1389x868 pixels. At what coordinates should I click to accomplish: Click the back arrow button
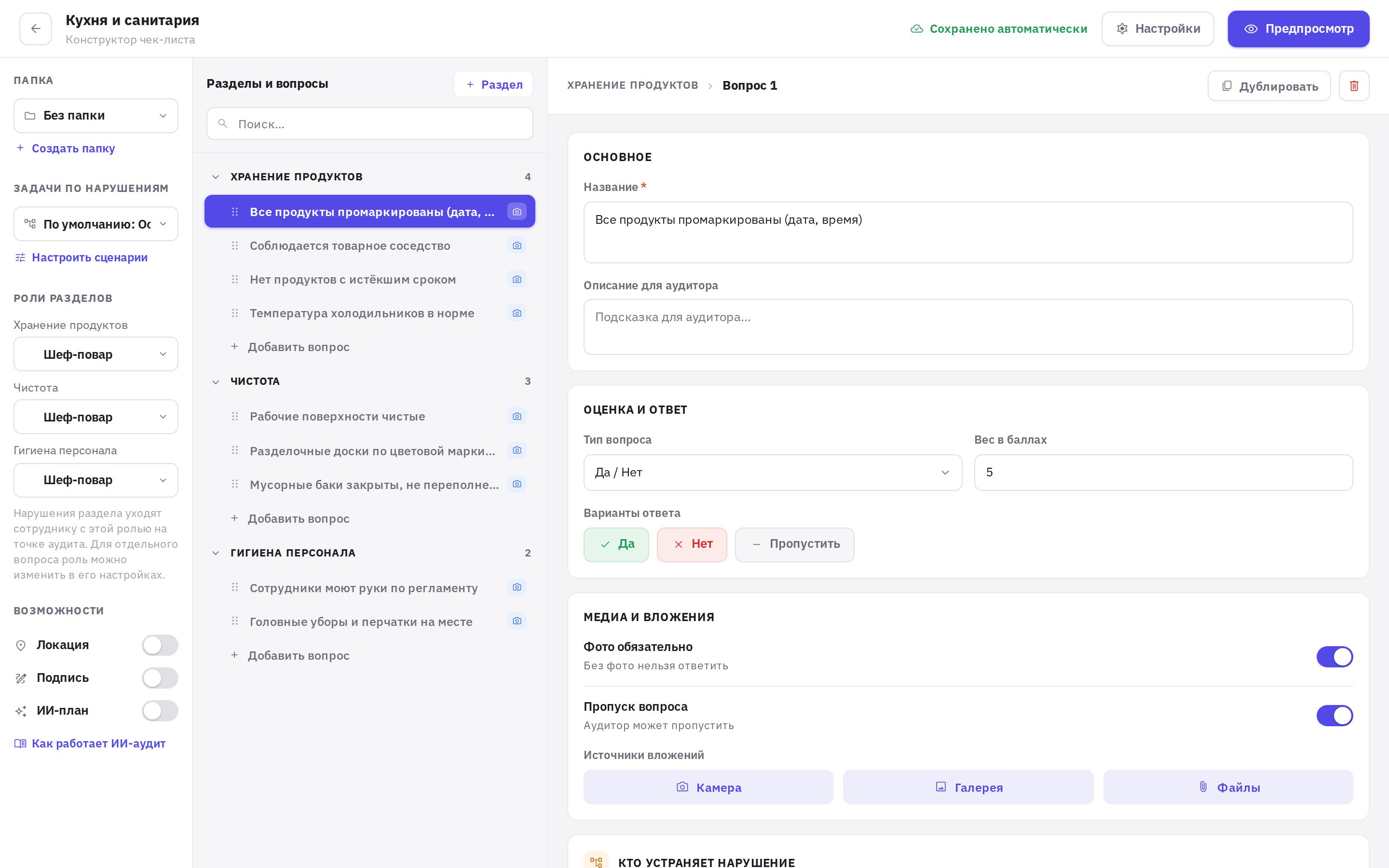pyautogui.click(x=36, y=29)
